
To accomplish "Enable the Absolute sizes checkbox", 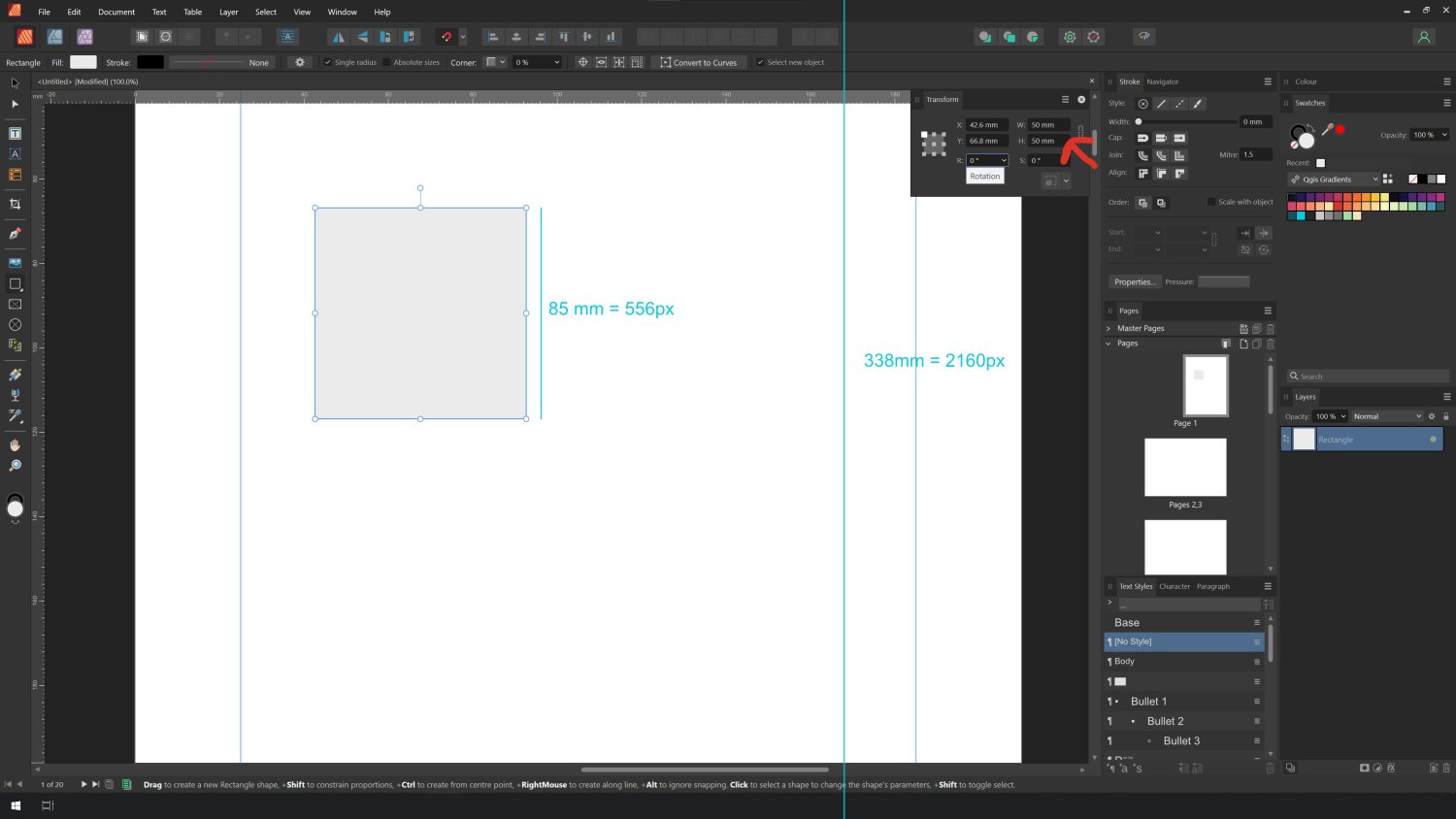I will click(386, 62).
